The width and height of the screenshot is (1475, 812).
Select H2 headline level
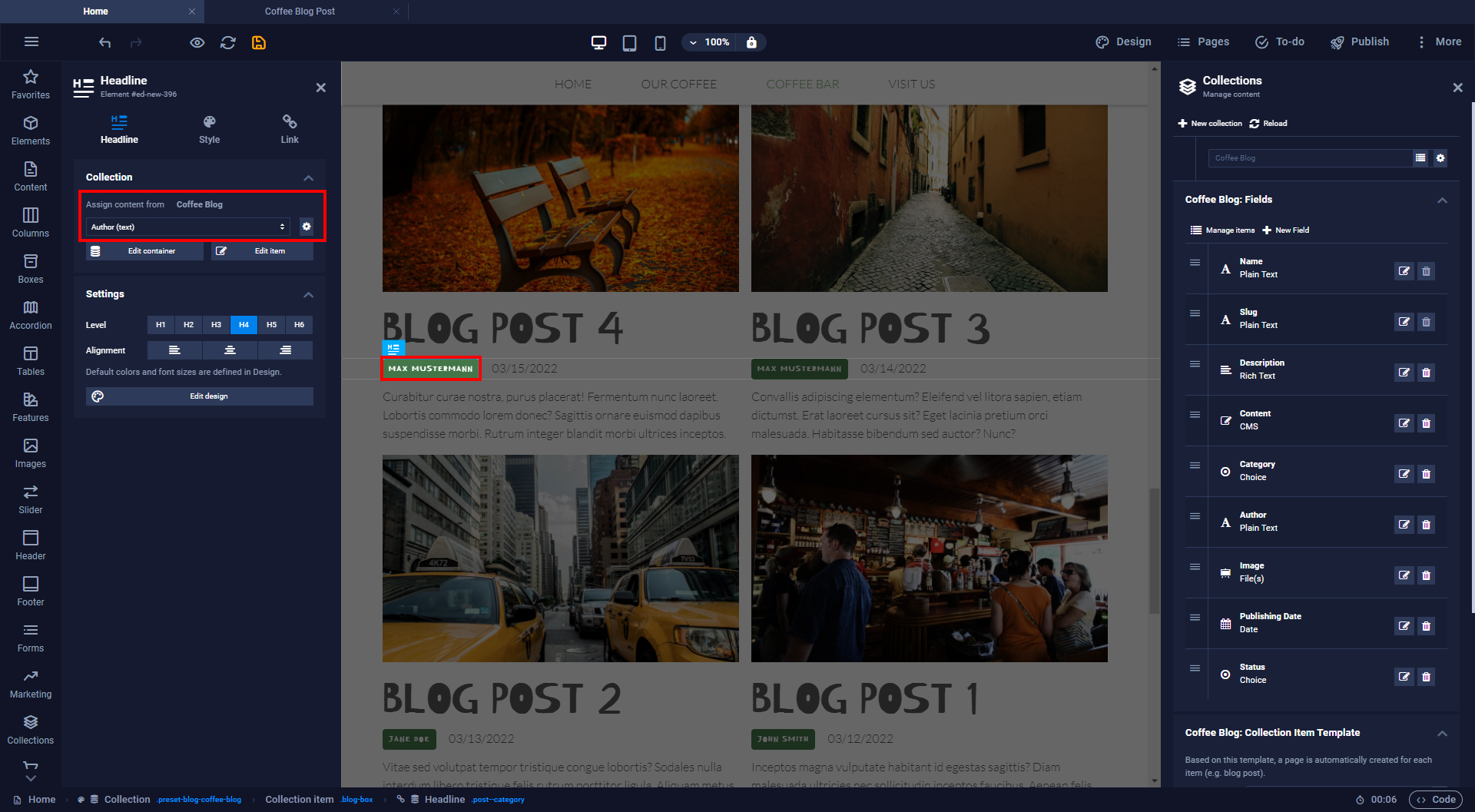(188, 325)
